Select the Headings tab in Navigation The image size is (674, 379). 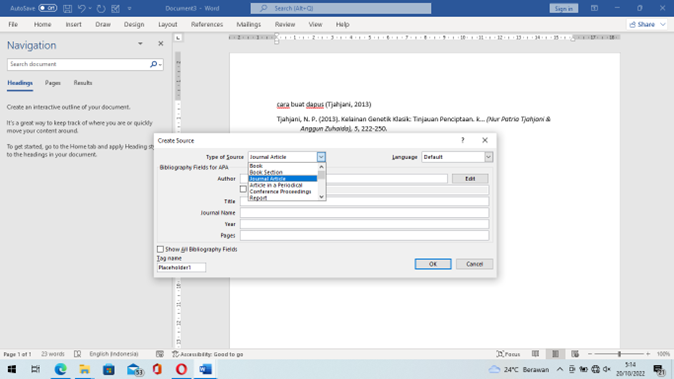[x=20, y=83]
